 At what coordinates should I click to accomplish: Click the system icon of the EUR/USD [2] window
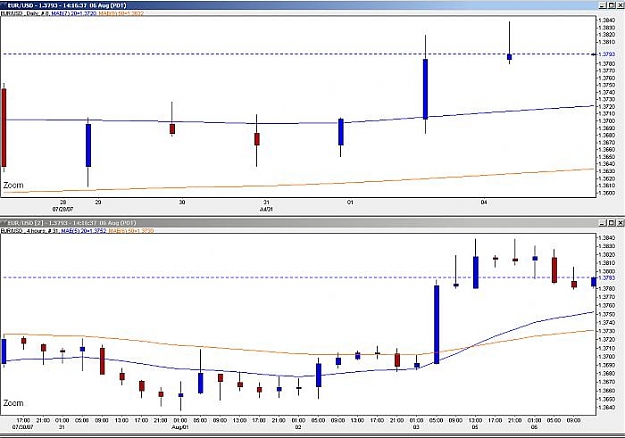pos(4,223)
